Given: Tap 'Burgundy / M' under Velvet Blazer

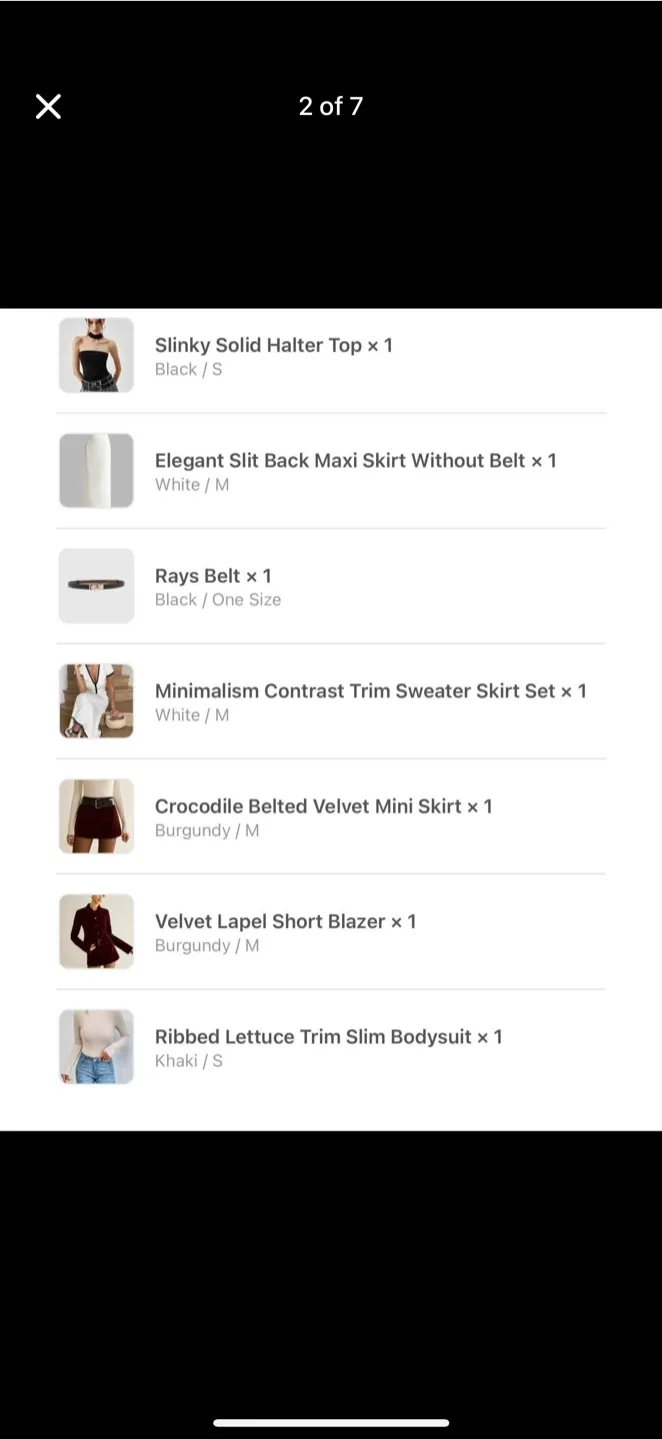Looking at the screenshot, I should [207, 946].
